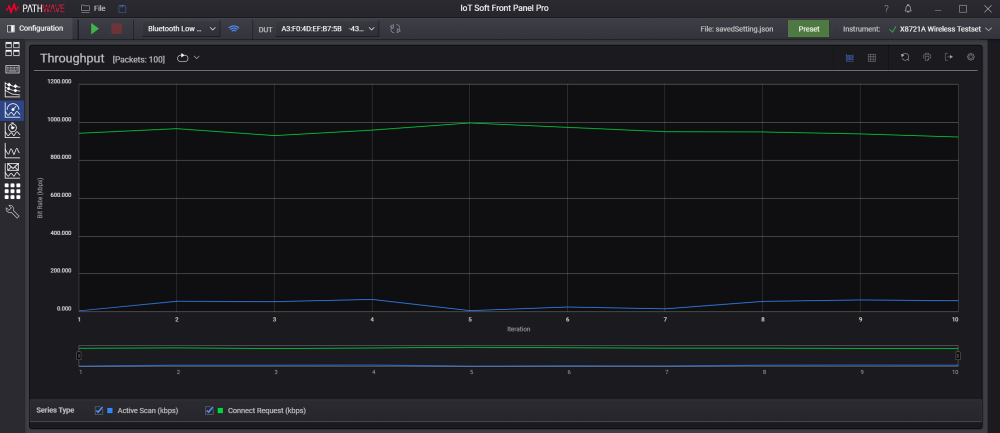Start the measurement with green play button
Screen dimensions: 1000x433
pyautogui.click(x=95, y=29)
